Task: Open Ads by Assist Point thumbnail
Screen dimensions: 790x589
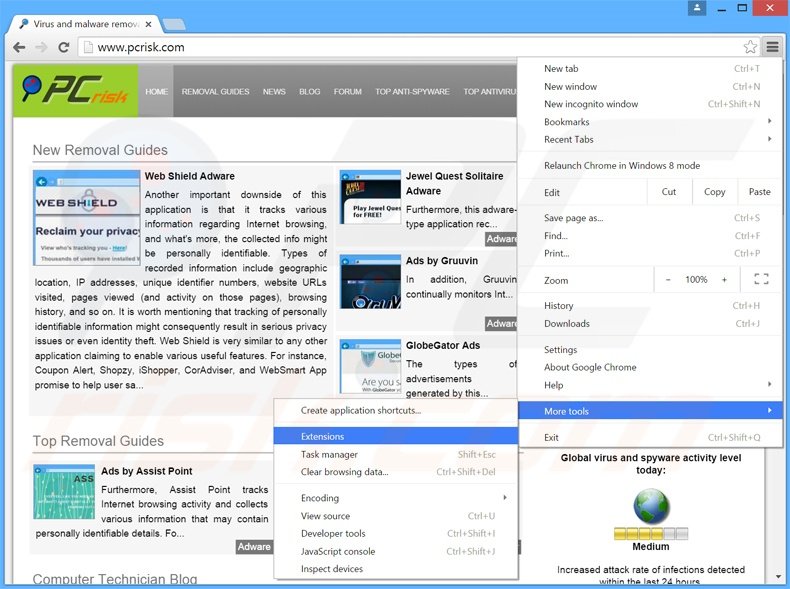Action: click(64, 492)
